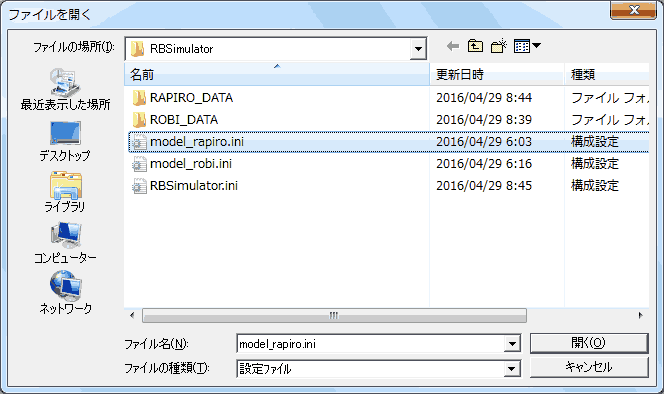Create a new folder icon
The image size is (664, 394).
pos(498,46)
